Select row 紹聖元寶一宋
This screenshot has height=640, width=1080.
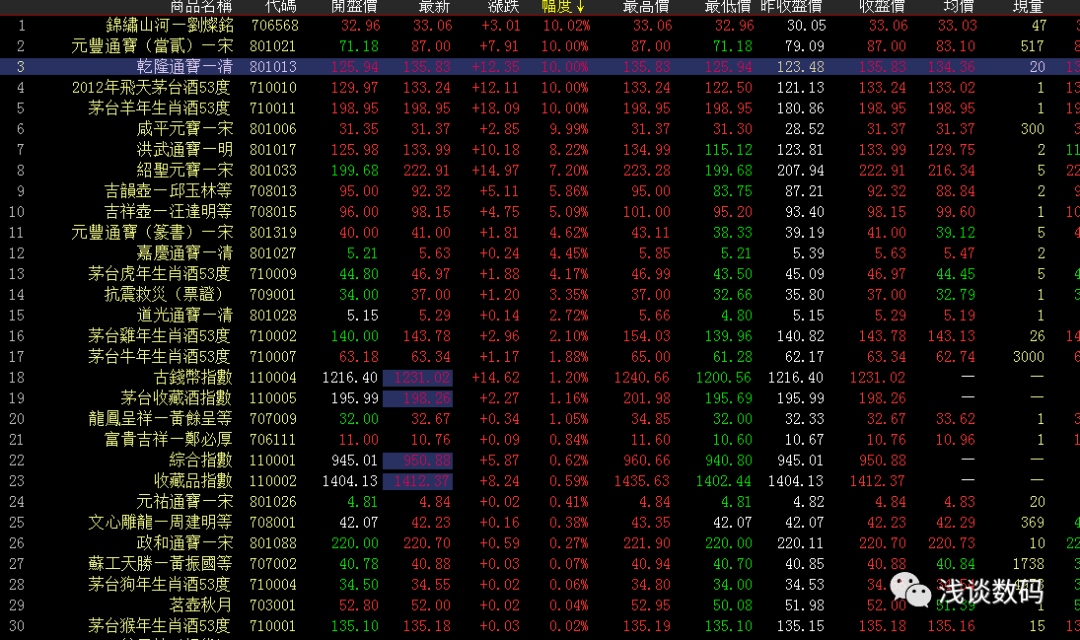tap(540, 170)
